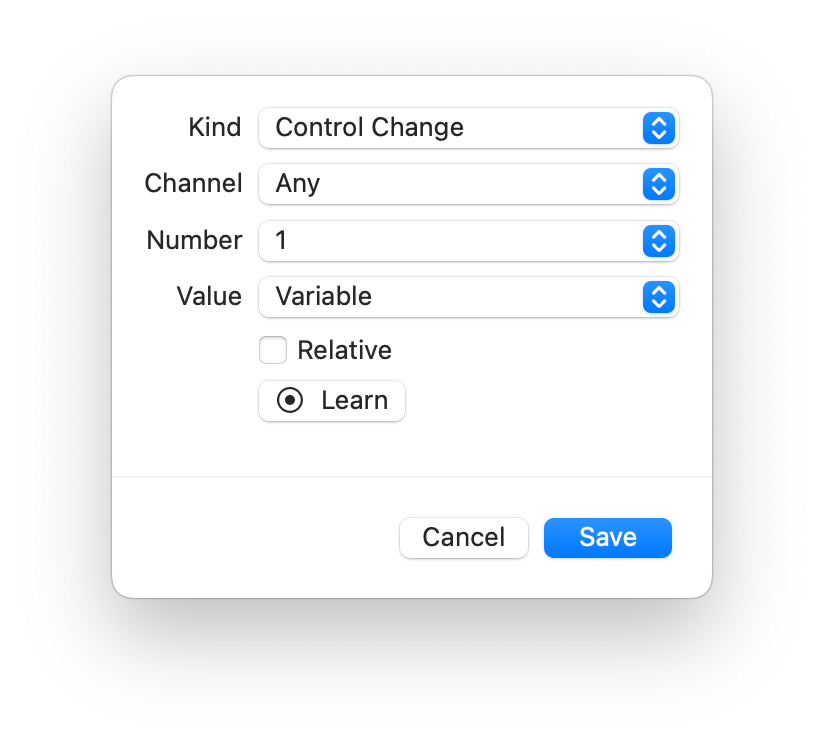Click the Kind field label
The image size is (824, 746).
click(x=215, y=128)
